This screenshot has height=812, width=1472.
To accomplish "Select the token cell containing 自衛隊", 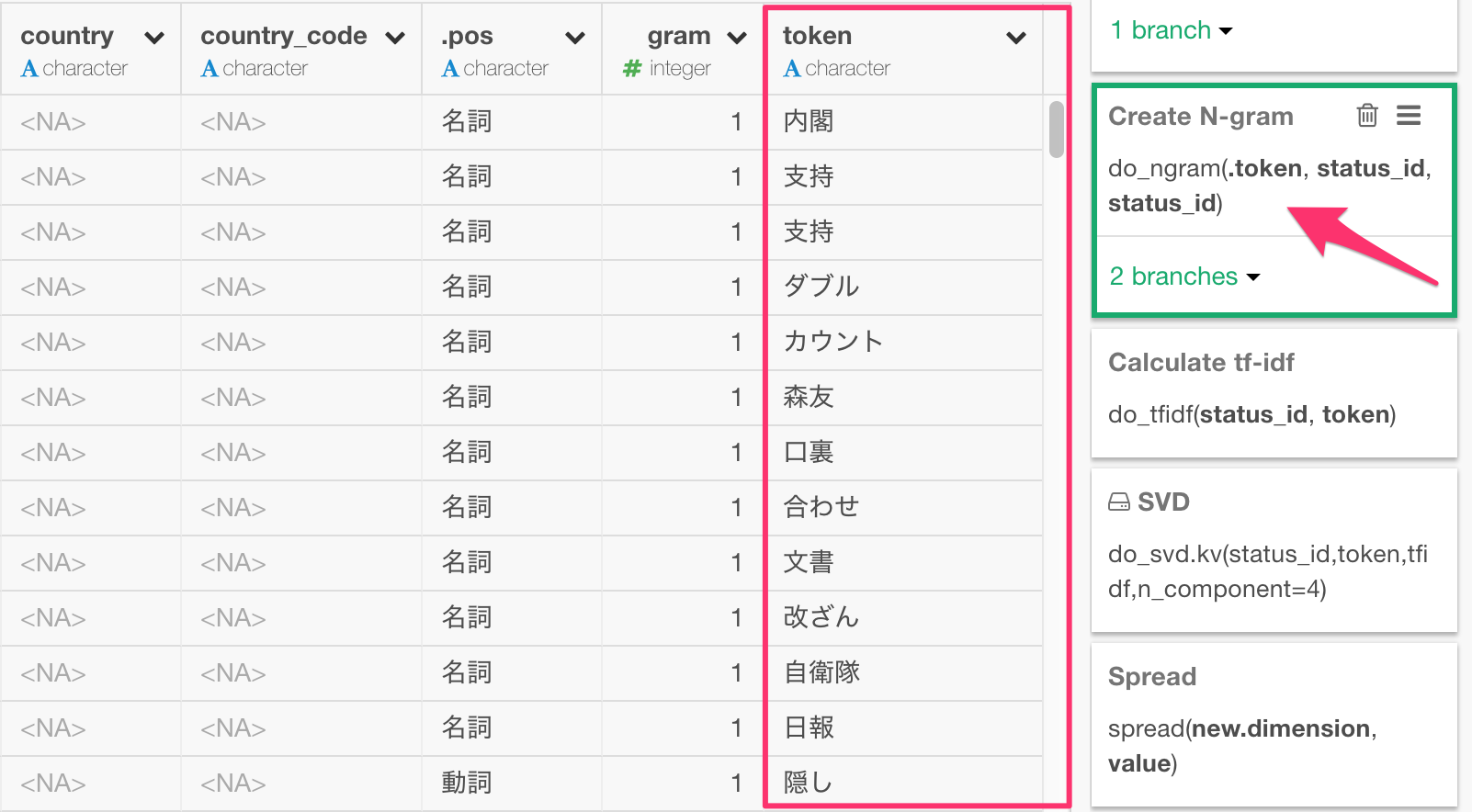I will click(903, 672).
